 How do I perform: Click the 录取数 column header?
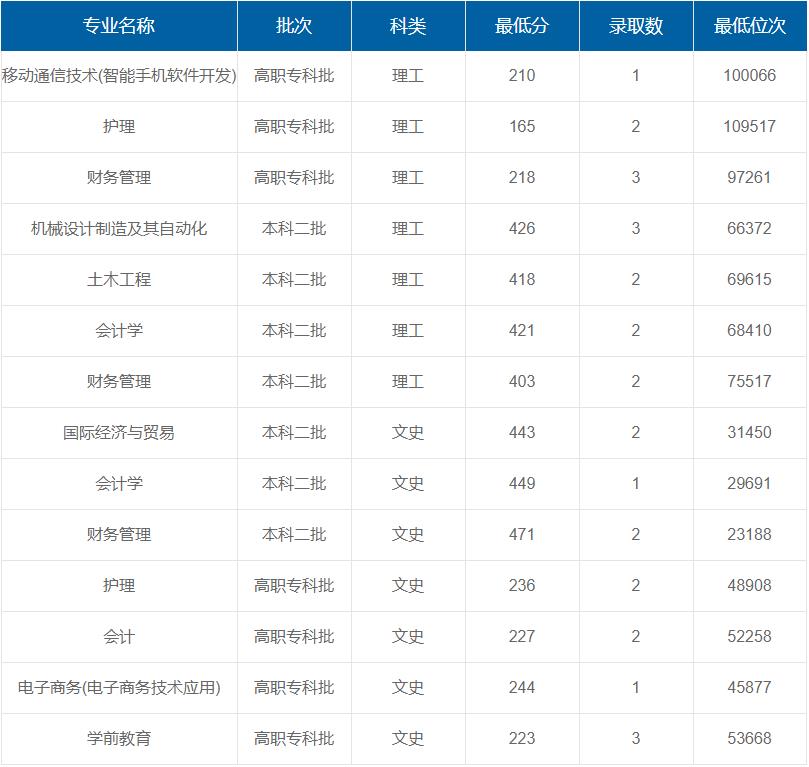pos(636,27)
